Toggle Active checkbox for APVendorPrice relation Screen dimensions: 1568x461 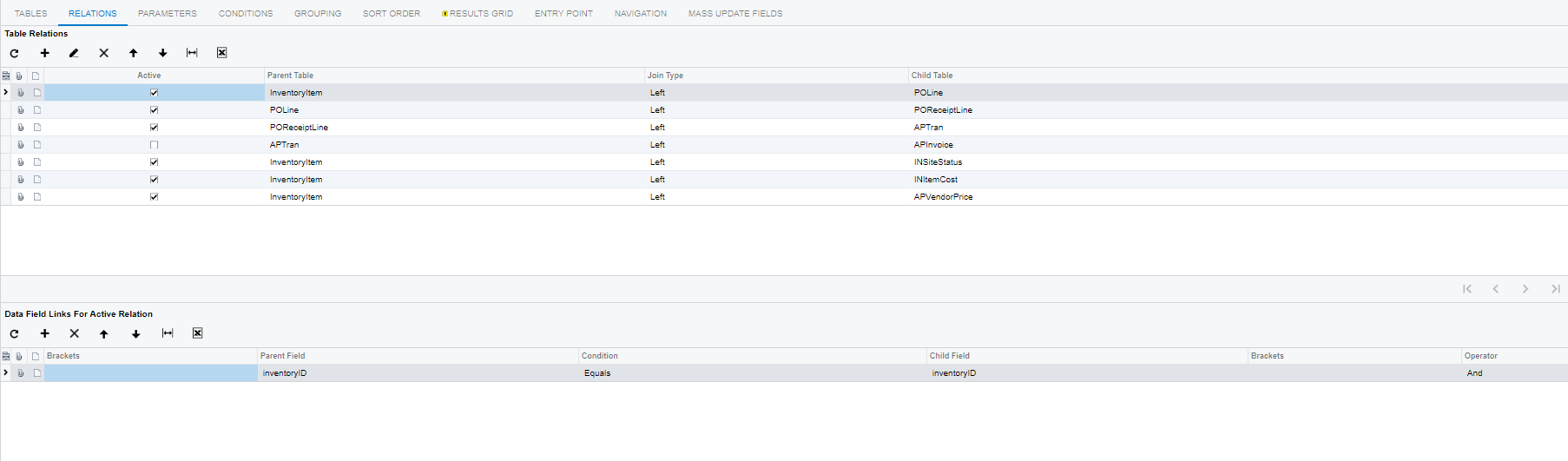pyautogui.click(x=154, y=197)
